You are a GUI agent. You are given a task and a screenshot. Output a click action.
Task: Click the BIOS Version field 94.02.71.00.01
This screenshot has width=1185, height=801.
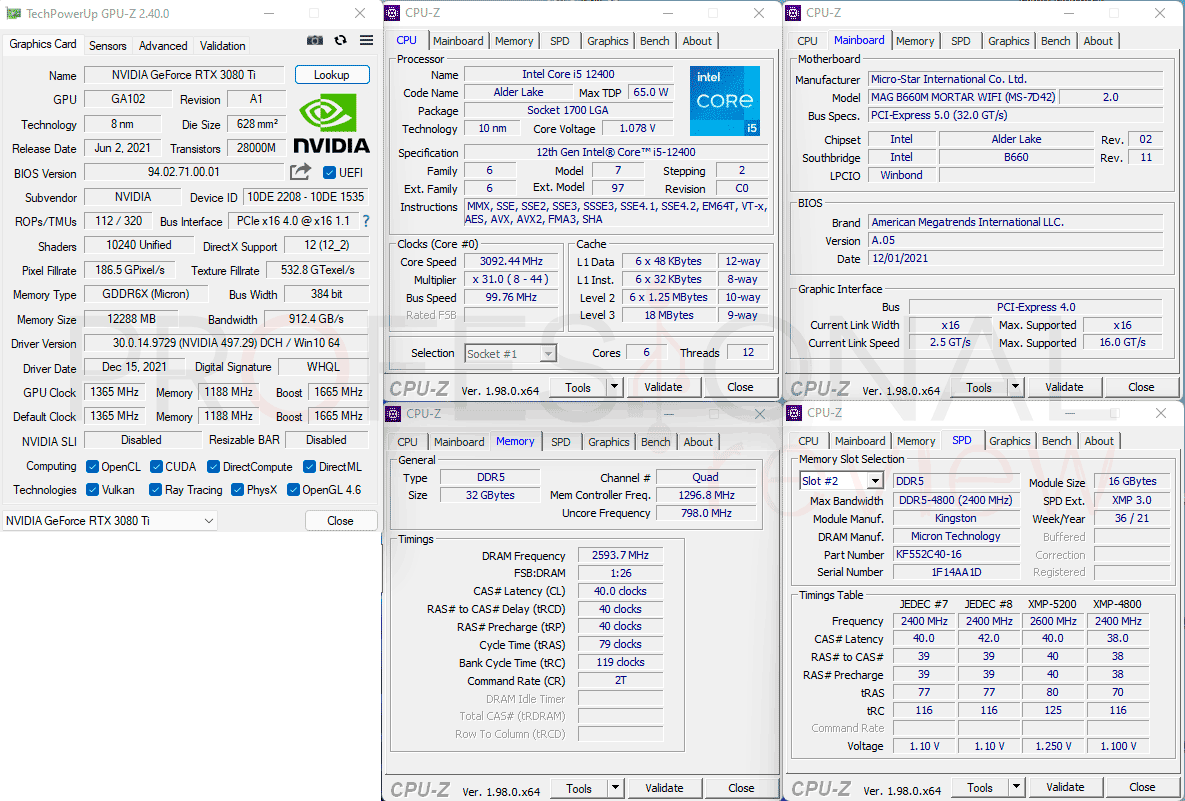point(184,172)
